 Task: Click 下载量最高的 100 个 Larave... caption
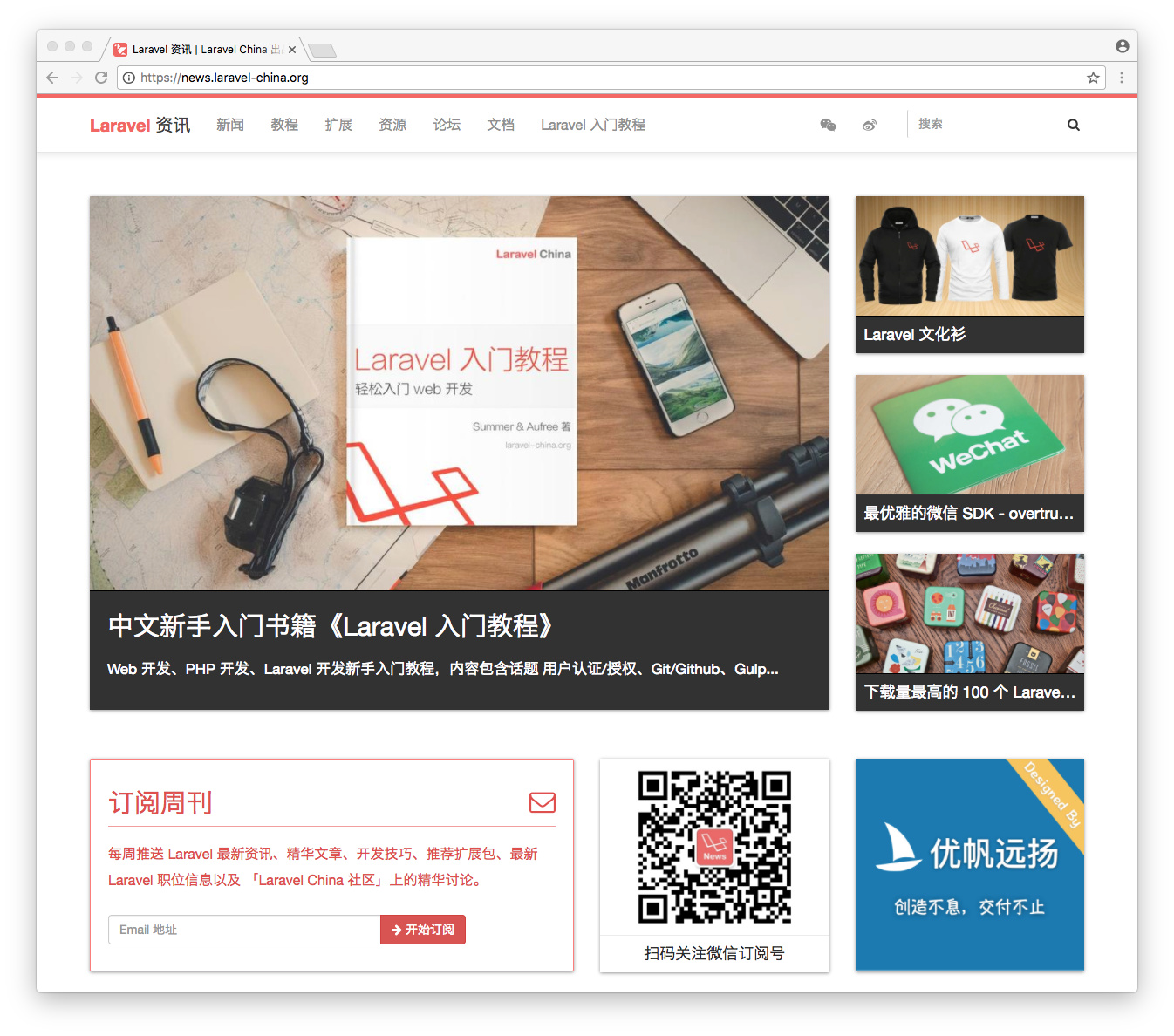[x=969, y=692]
